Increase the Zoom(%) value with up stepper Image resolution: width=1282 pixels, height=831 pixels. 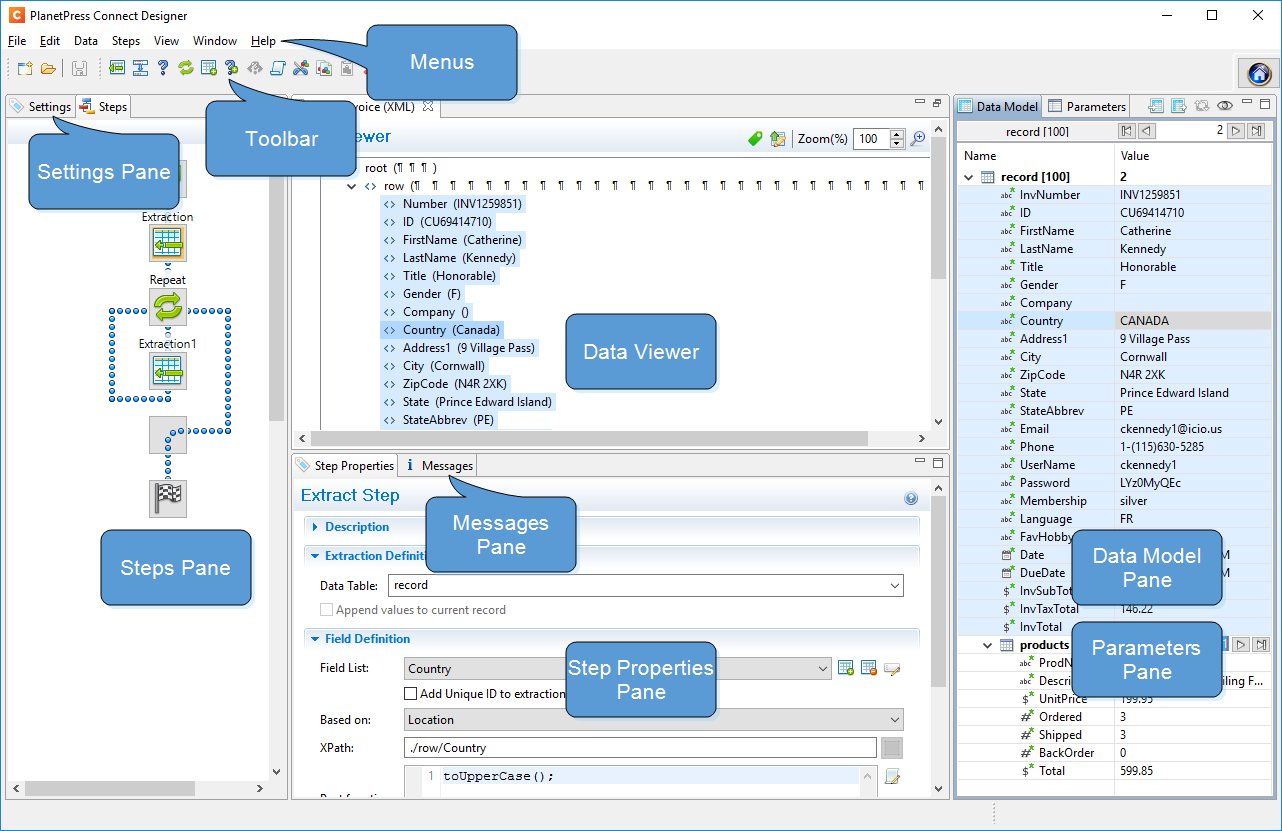tap(897, 134)
